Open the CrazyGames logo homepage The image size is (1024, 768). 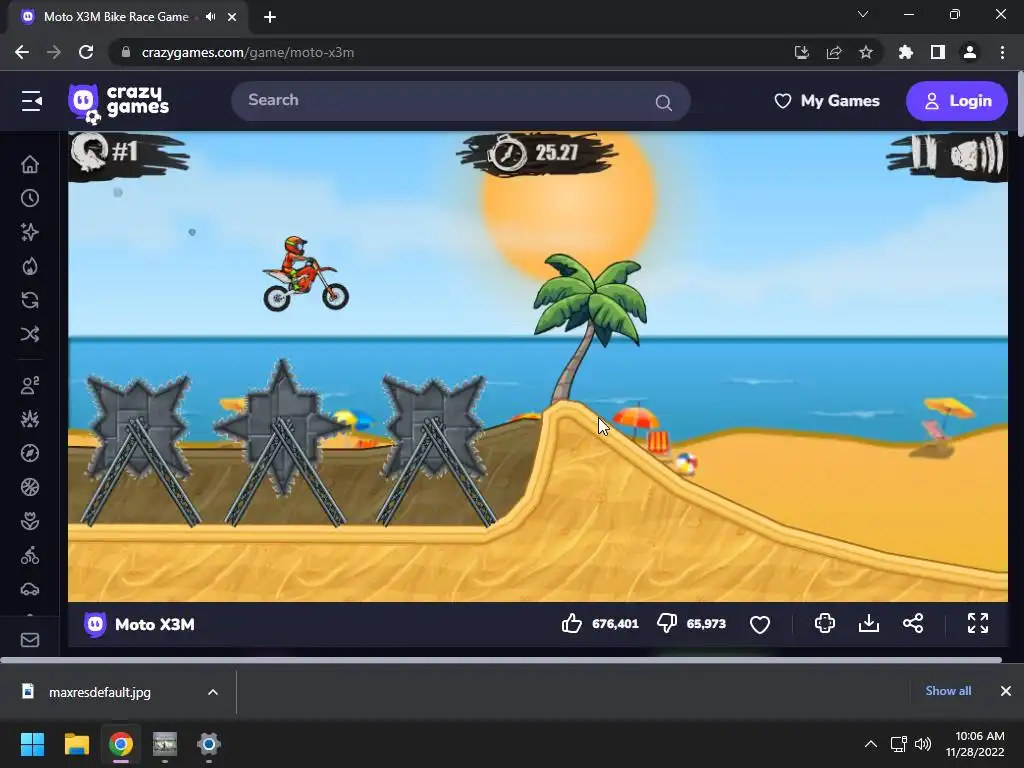pyautogui.click(x=118, y=103)
